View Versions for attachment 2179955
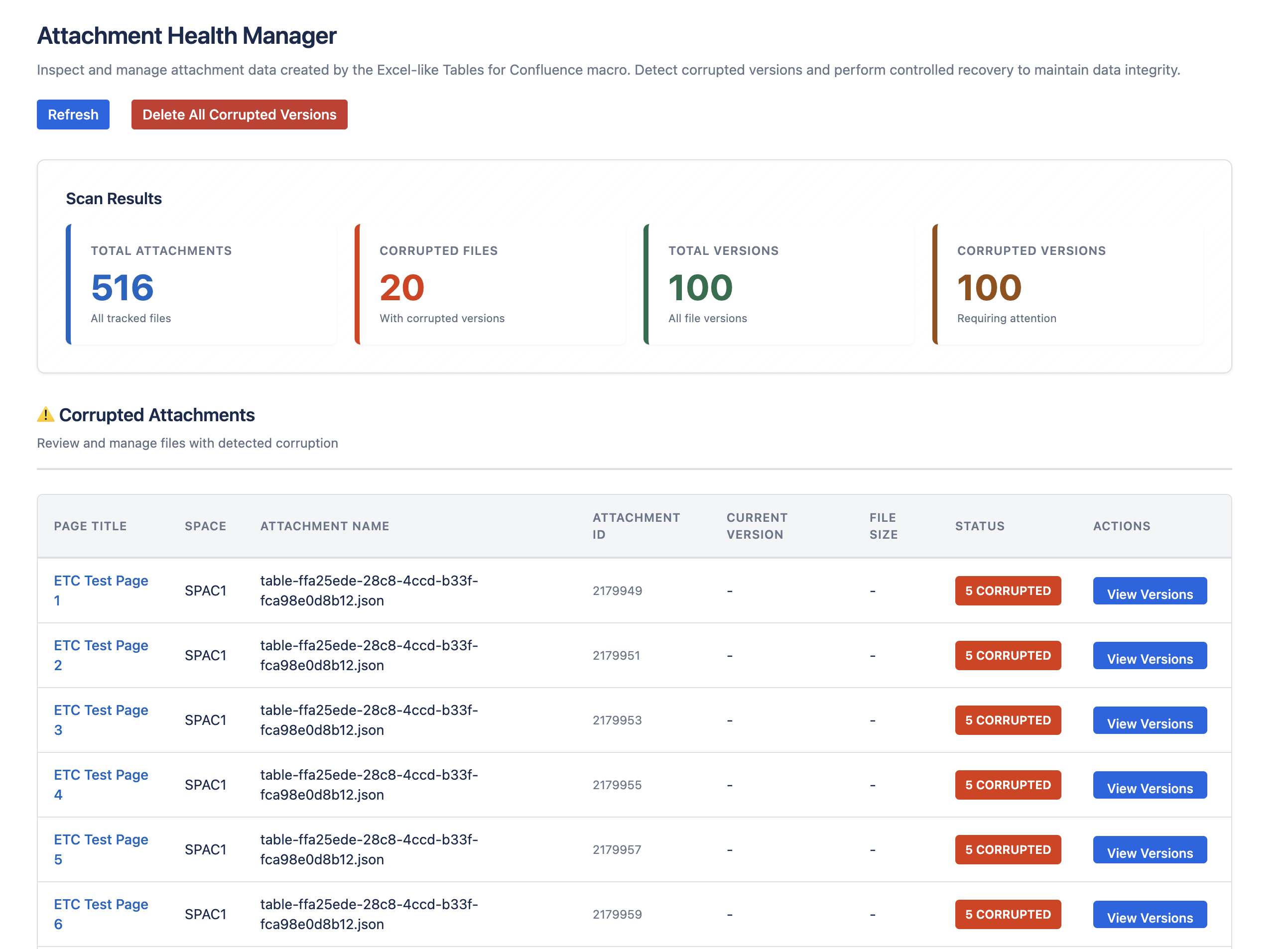The width and height of the screenshot is (1288, 949). click(x=1149, y=785)
